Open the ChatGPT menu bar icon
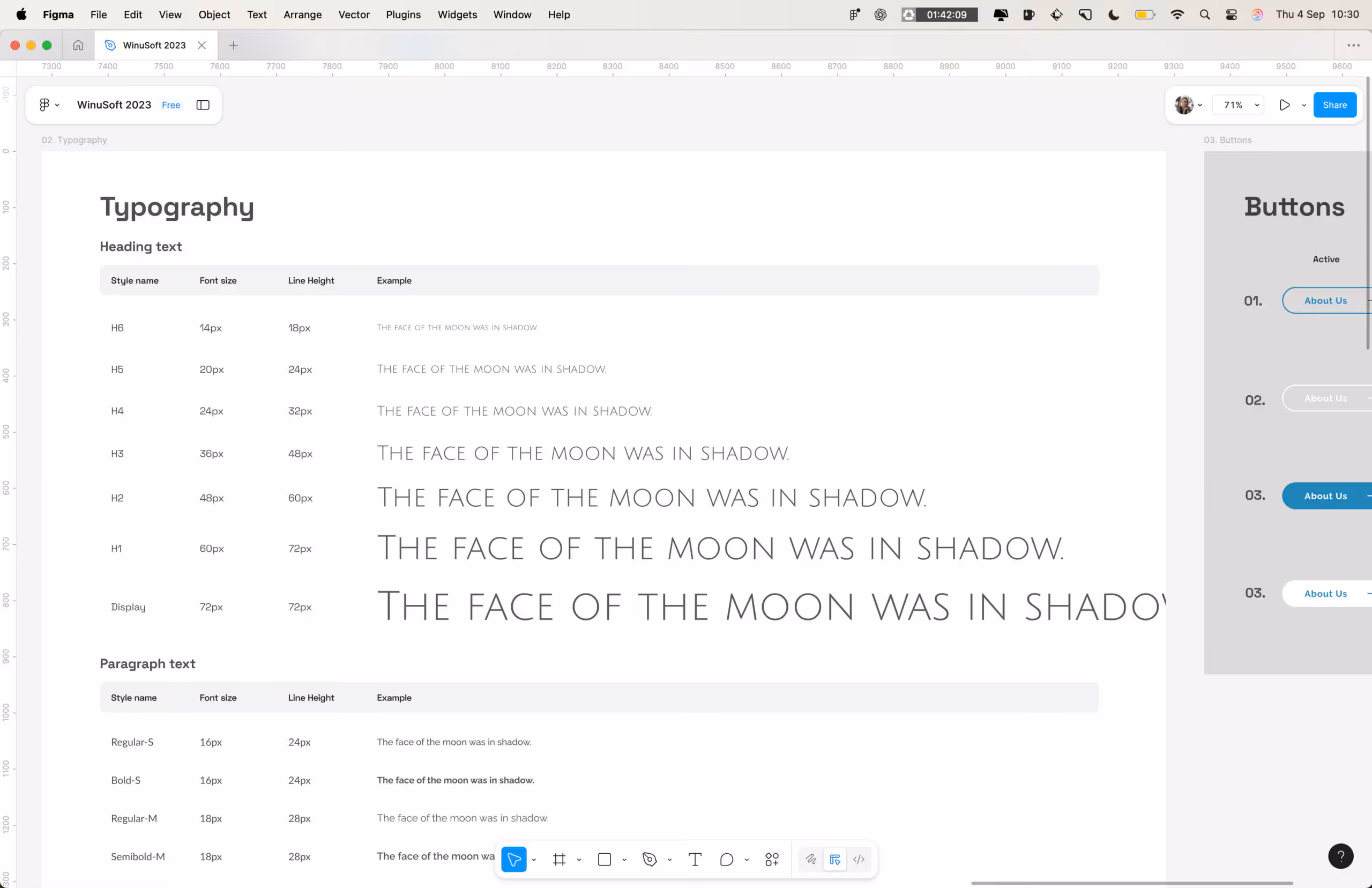The height and width of the screenshot is (888, 1372). [x=880, y=14]
